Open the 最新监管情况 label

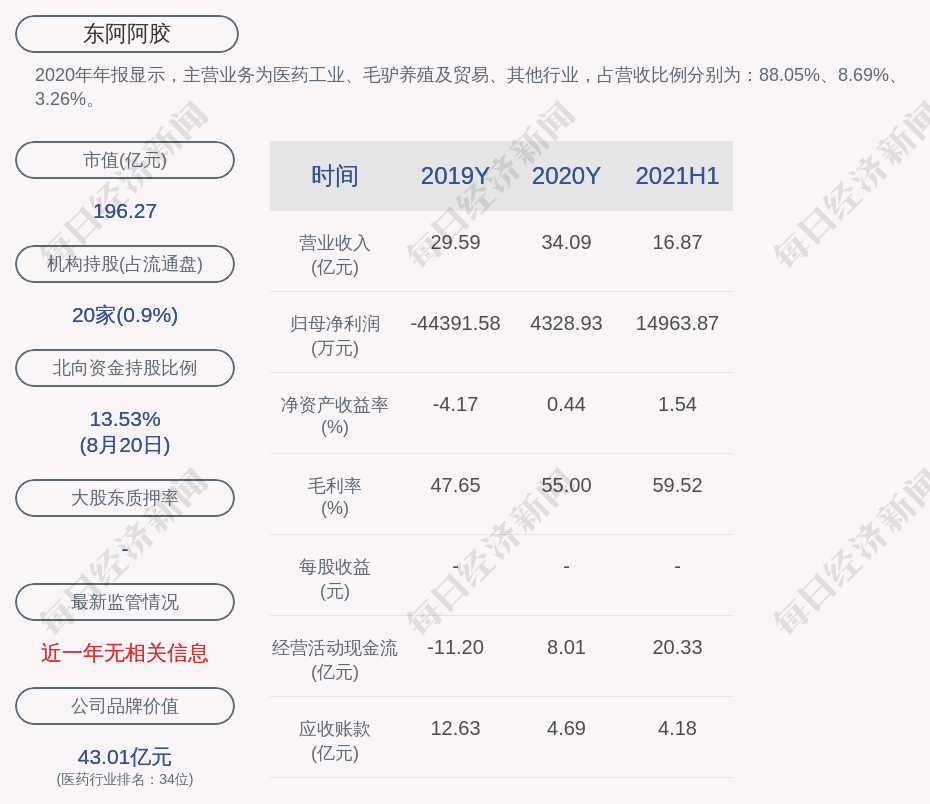pos(125,602)
